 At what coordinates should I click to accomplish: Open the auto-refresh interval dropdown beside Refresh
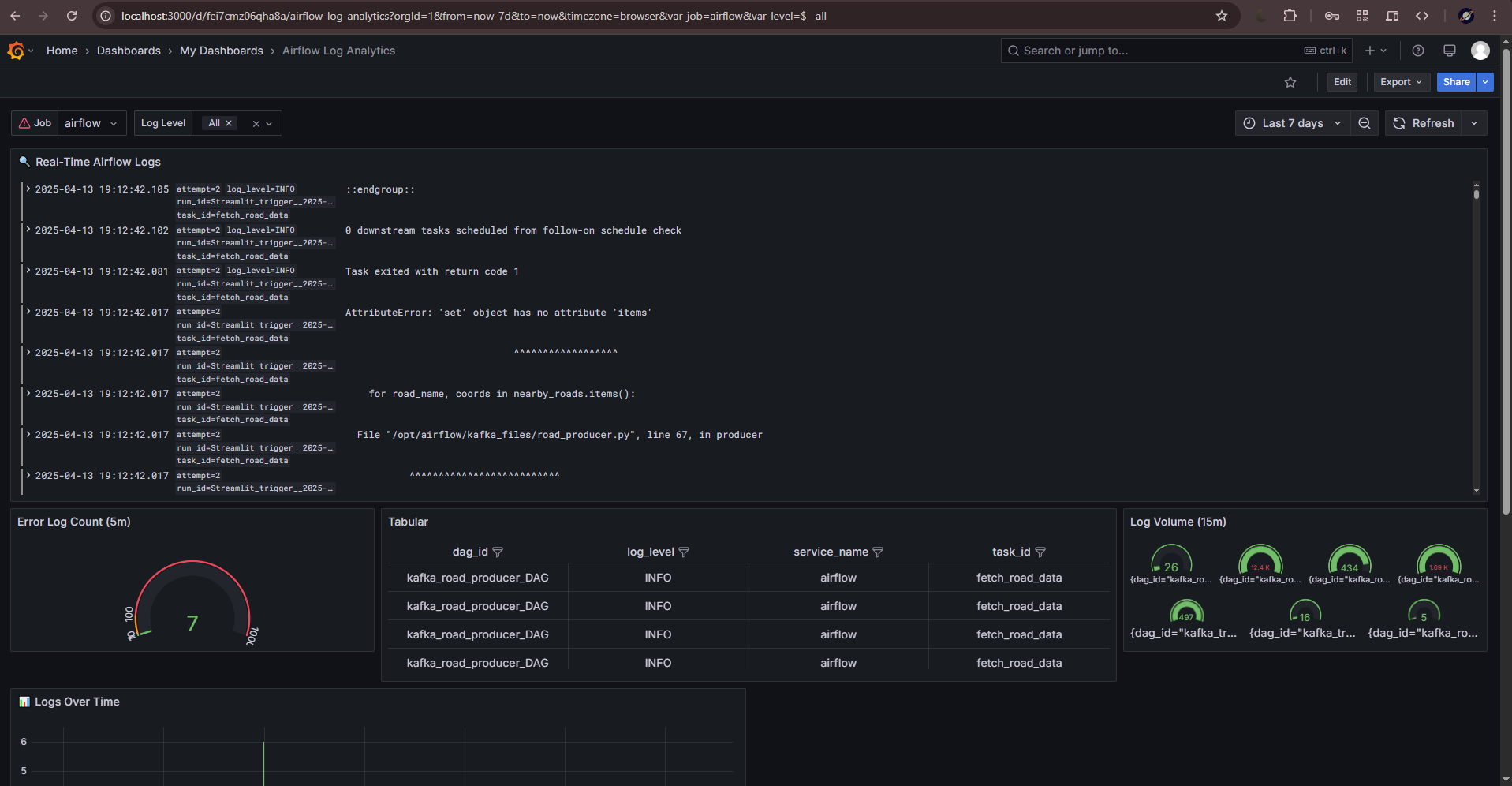point(1474,123)
